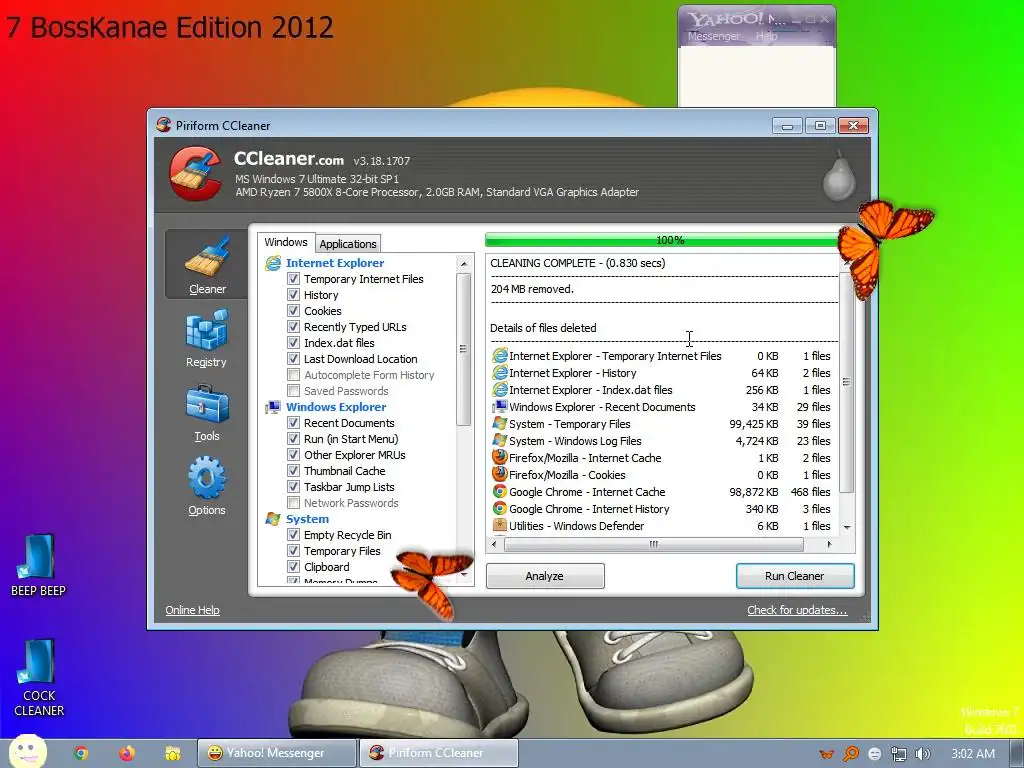
Task: Select Google Chrome - Internet Cache row
Action: tap(662, 492)
